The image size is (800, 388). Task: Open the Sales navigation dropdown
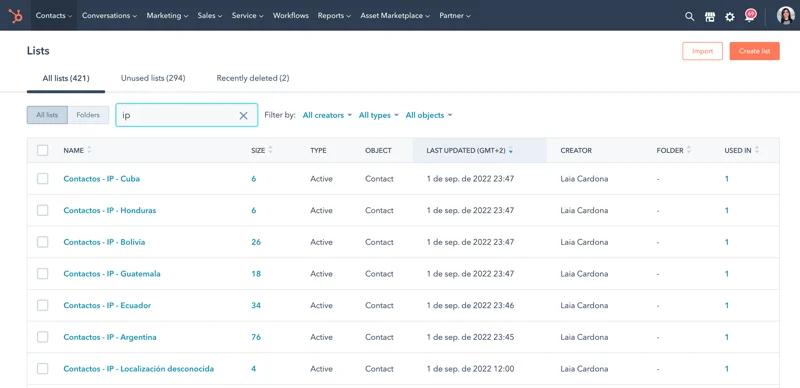[210, 16]
